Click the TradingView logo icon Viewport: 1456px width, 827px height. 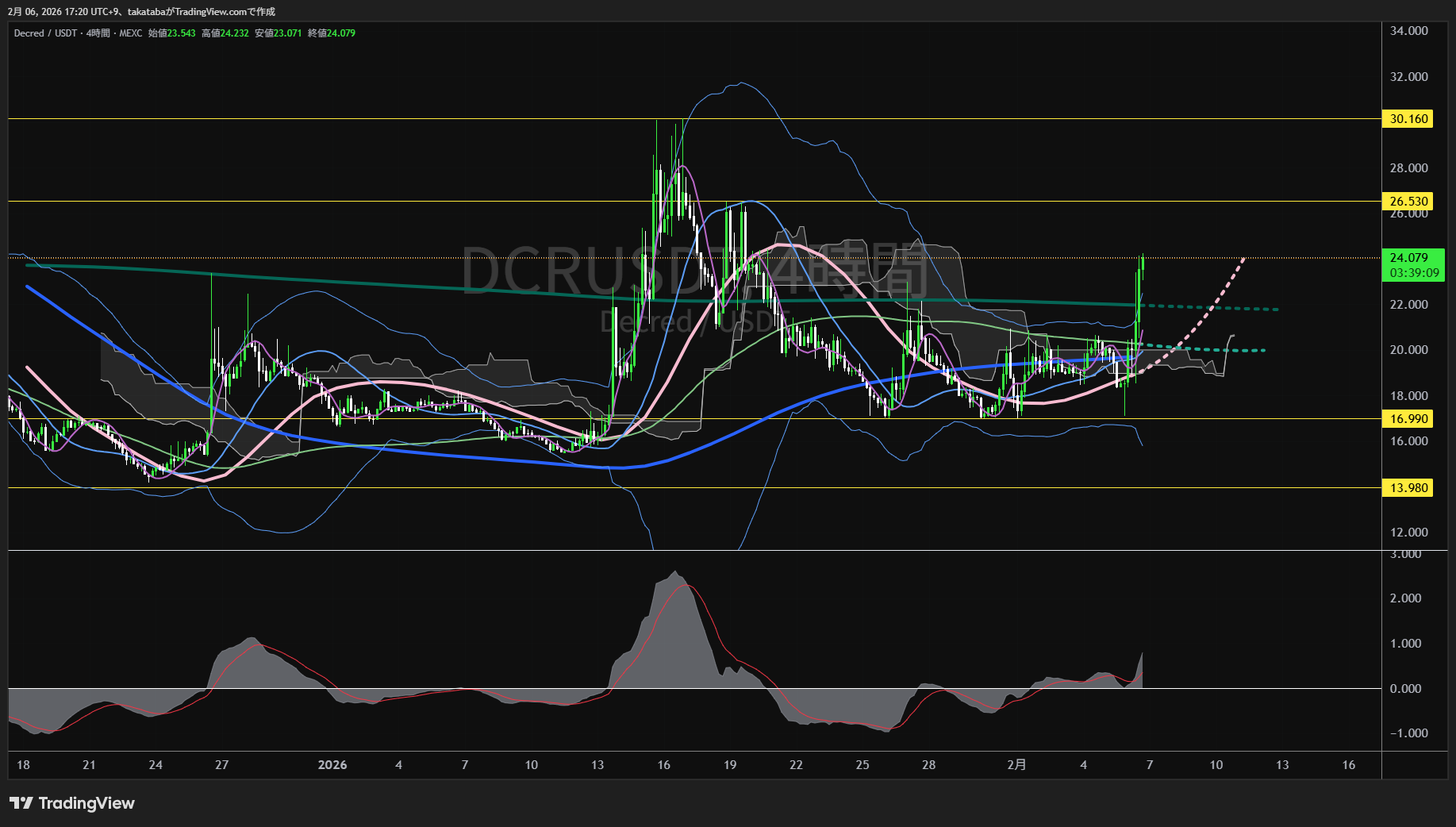coord(21,803)
